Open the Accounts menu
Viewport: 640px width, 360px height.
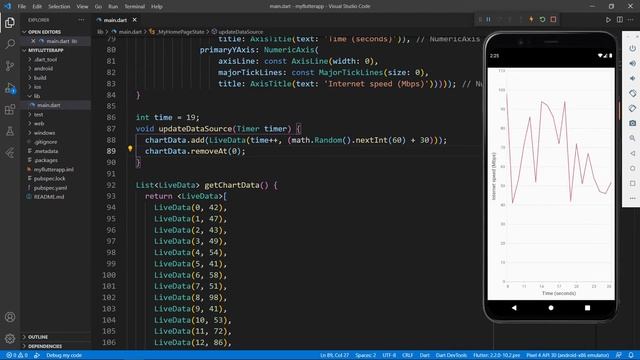coord(10,317)
